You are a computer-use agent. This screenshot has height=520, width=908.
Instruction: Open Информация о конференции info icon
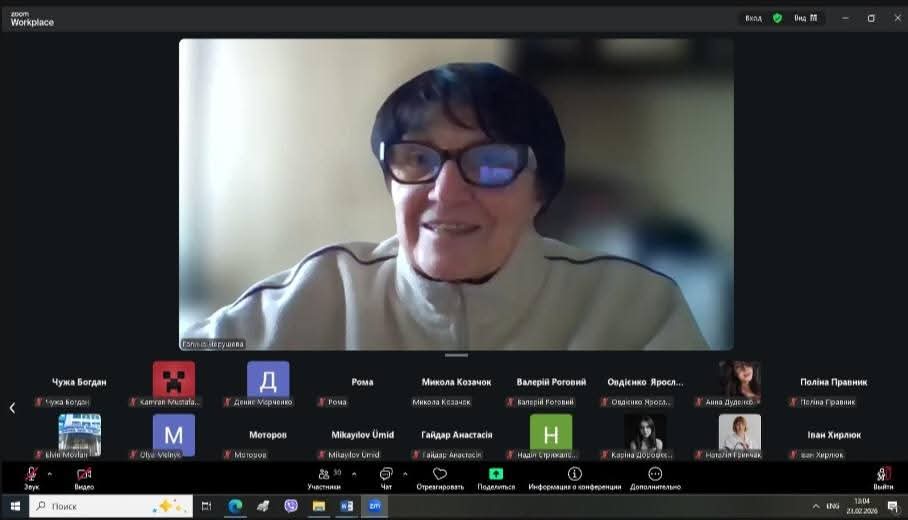point(574,475)
